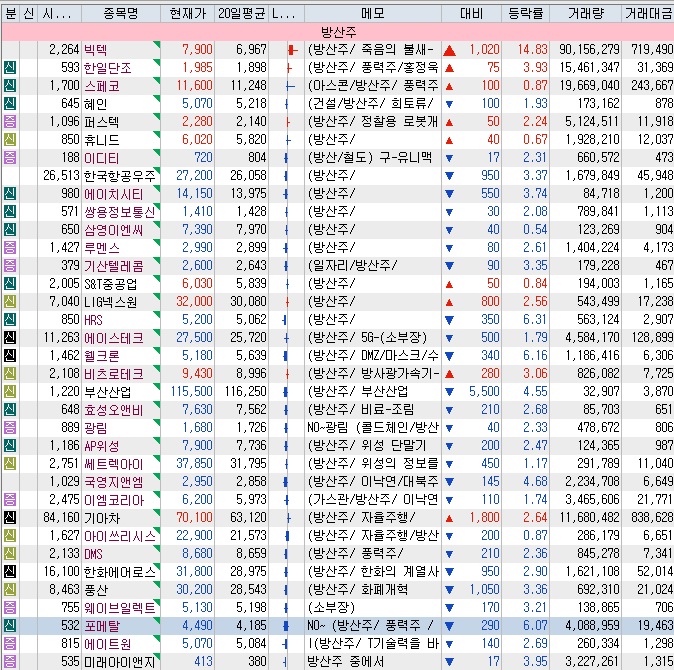
Task: Click the 신 badge beside 스페코
Action: click(10, 86)
